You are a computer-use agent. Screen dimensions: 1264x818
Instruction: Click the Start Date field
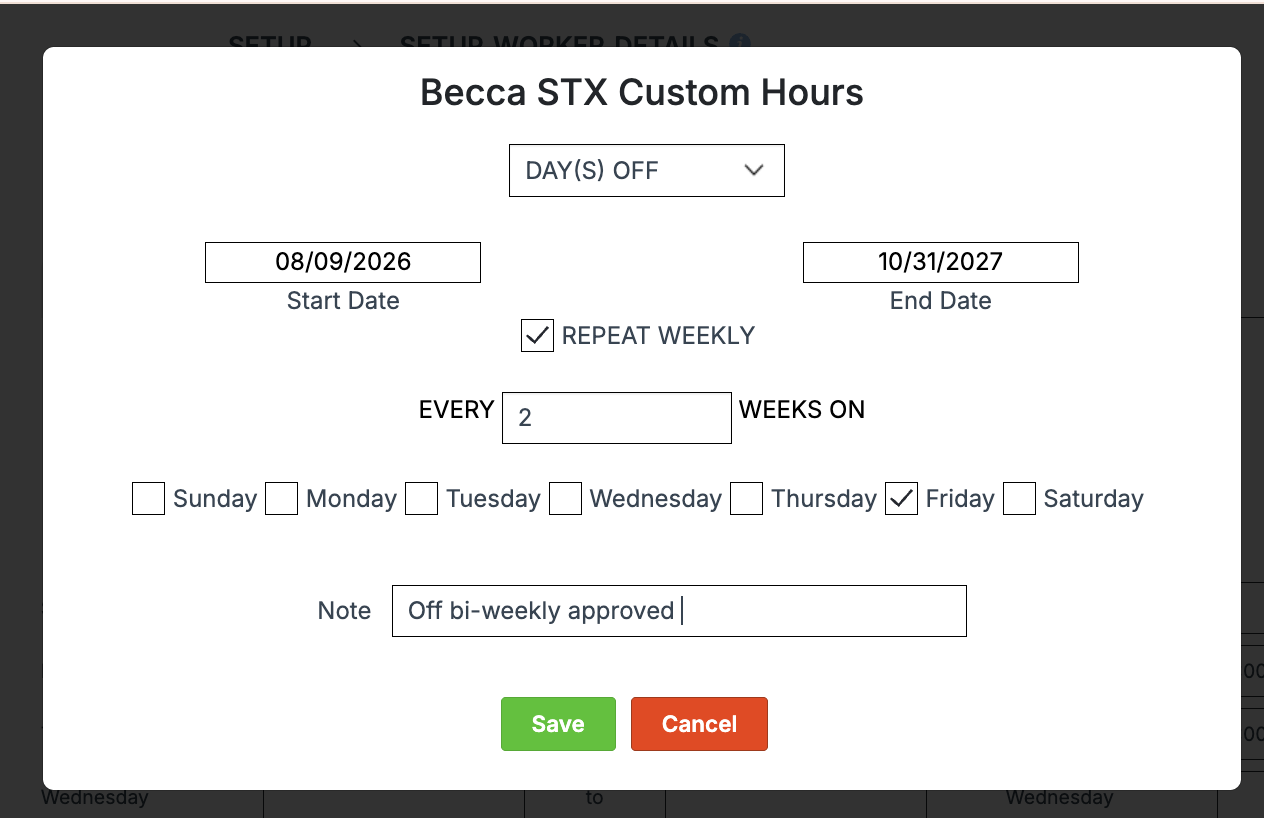click(x=343, y=262)
